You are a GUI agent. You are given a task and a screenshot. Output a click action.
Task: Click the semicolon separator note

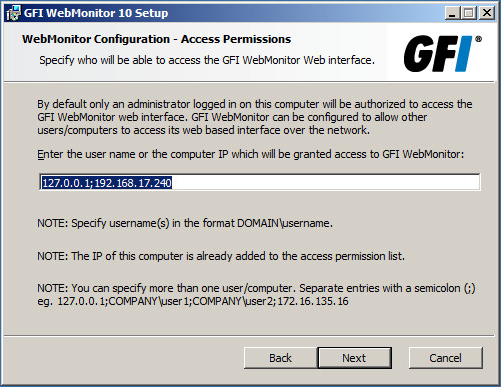(256, 288)
